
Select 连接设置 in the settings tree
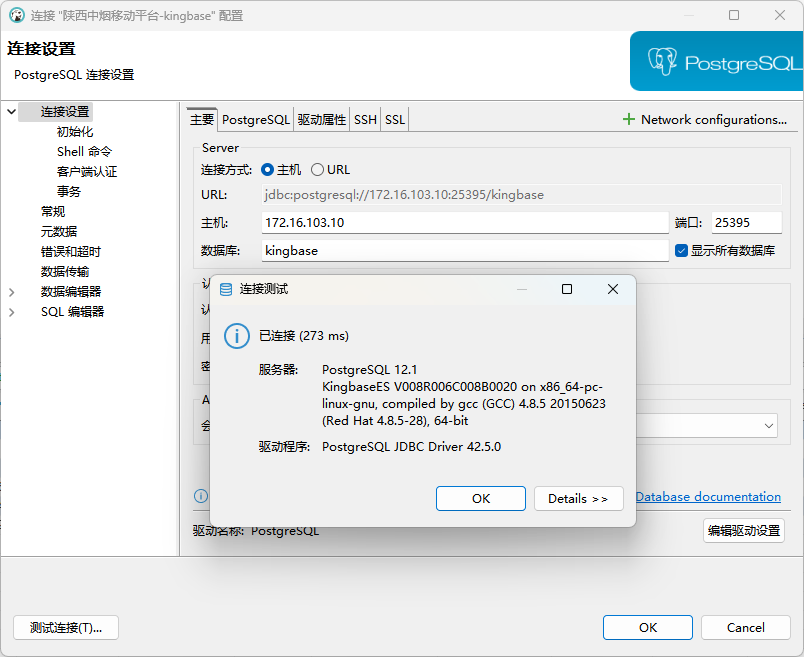pyautogui.click(x=65, y=111)
